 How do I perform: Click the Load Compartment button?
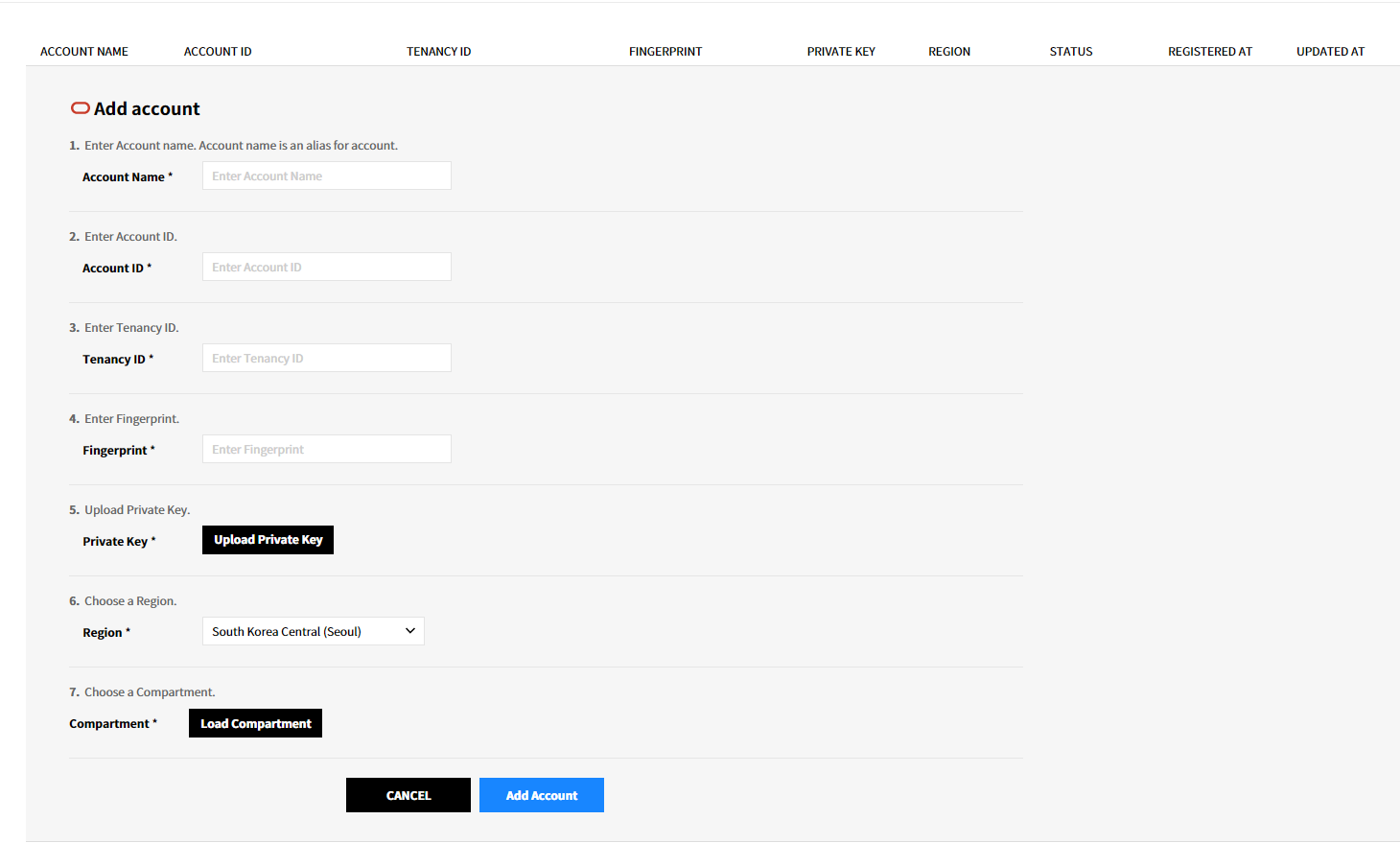pyautogui.click(x=255, y=723)
